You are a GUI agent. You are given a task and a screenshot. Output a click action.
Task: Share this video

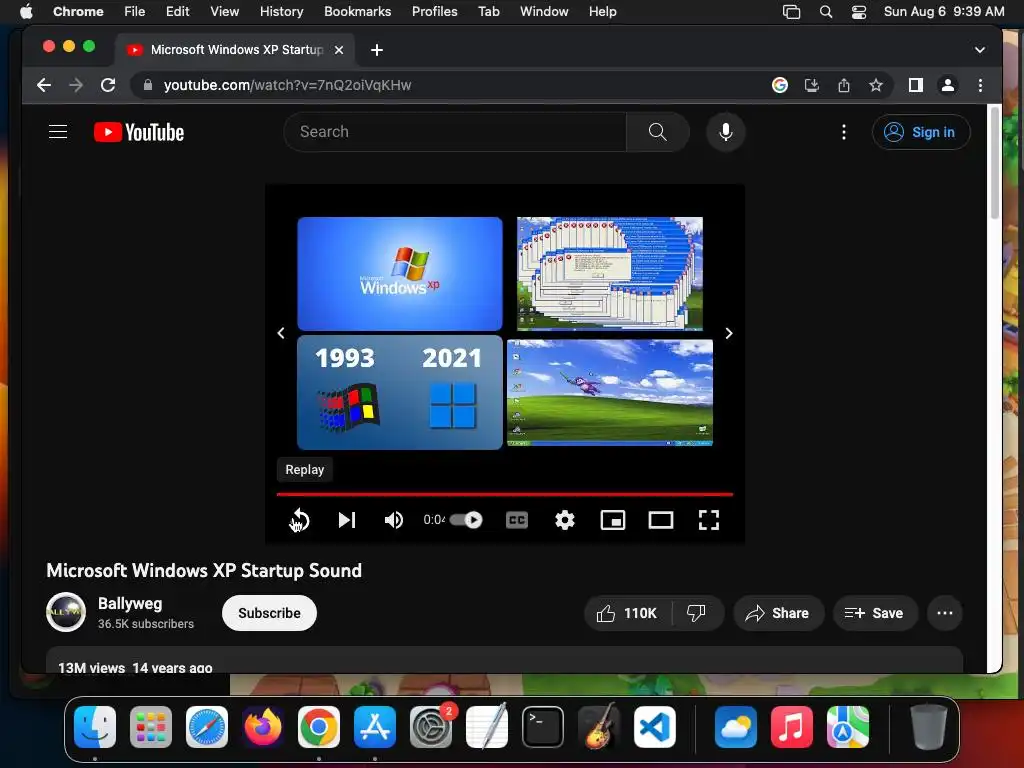coord(778,613)
